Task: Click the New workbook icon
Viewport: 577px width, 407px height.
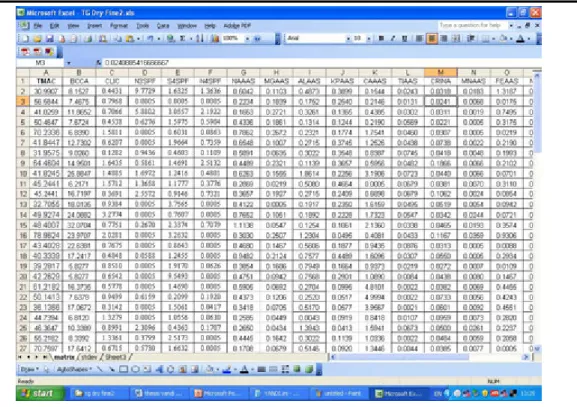Action: [x=25, y=38]
